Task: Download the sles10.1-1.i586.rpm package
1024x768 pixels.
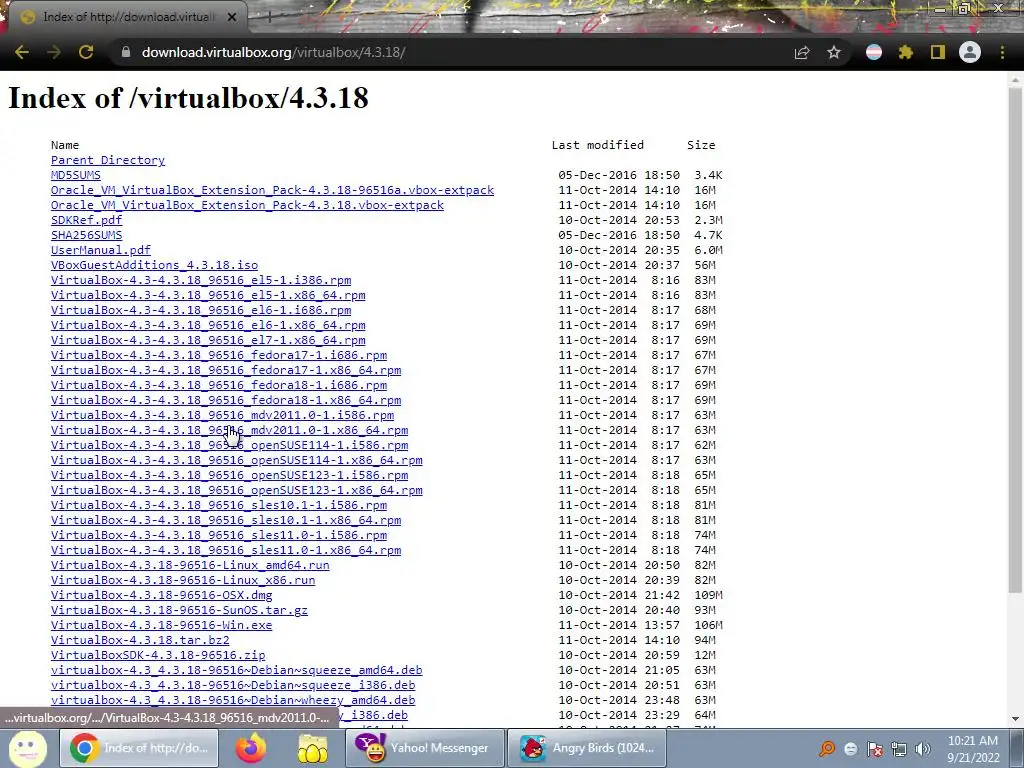Action: point(219,505)
